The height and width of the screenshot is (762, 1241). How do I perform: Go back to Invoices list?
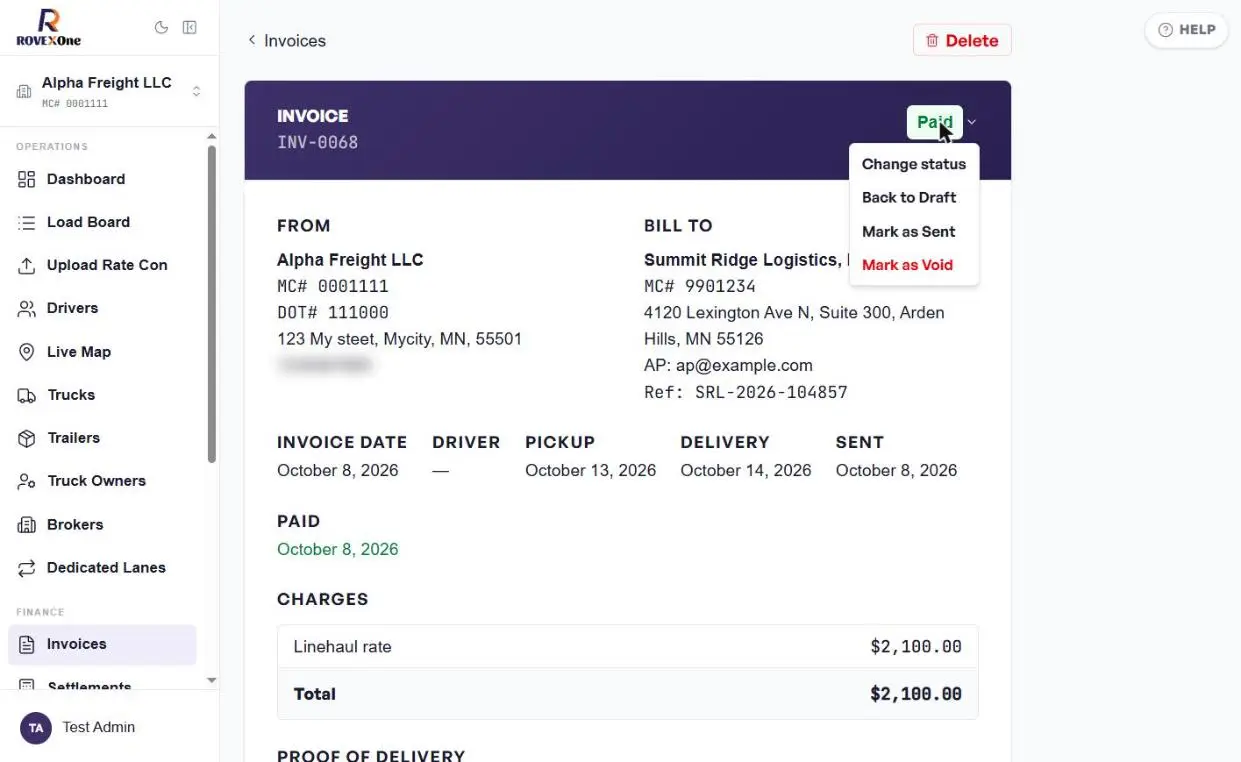click(286, 41)
